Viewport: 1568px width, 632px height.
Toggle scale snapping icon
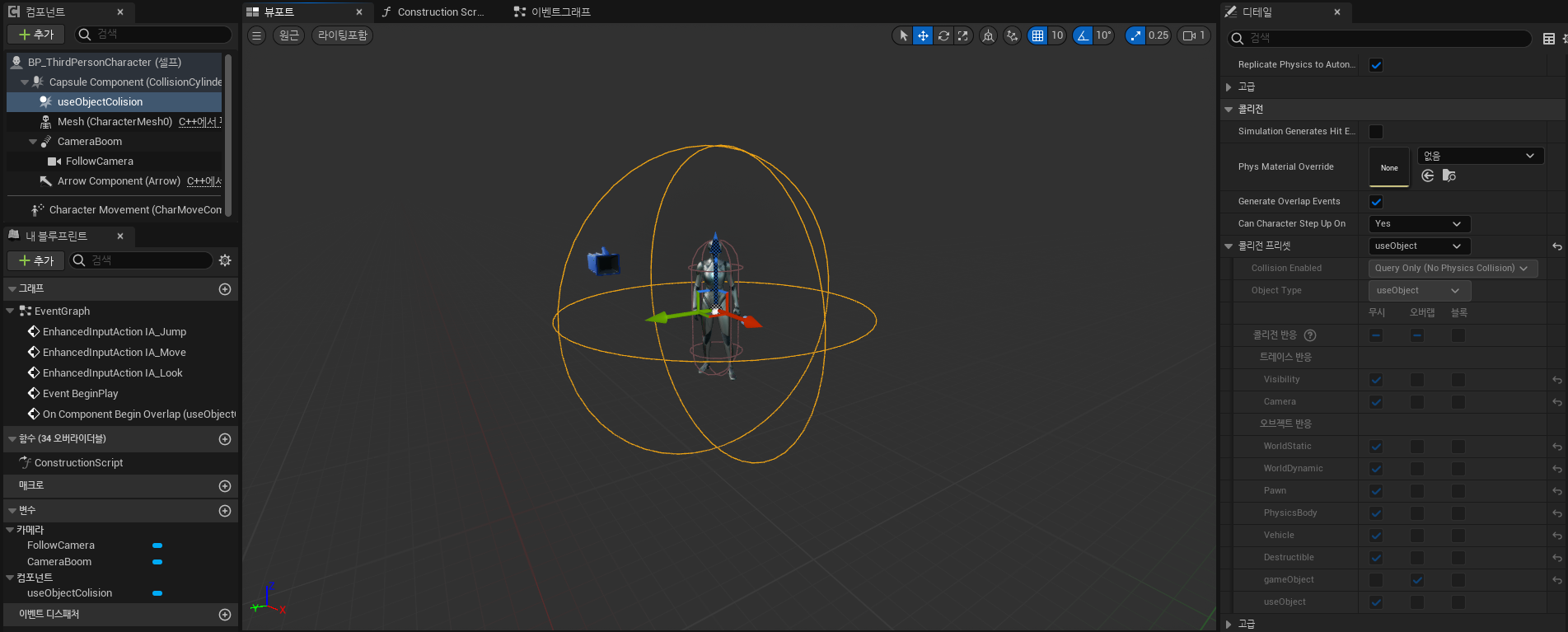1135,35
